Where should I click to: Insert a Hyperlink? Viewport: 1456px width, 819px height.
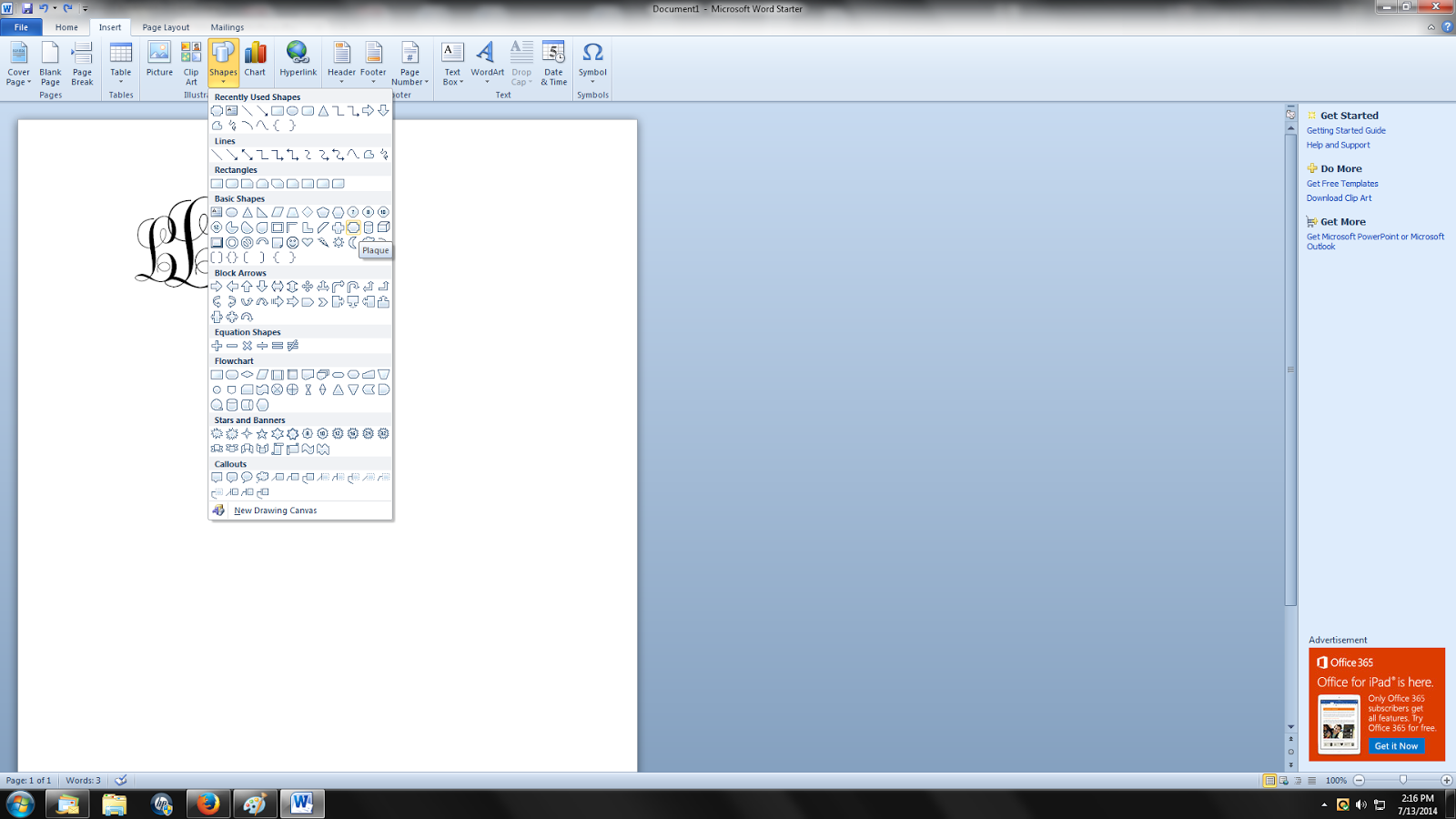point(298,62)
